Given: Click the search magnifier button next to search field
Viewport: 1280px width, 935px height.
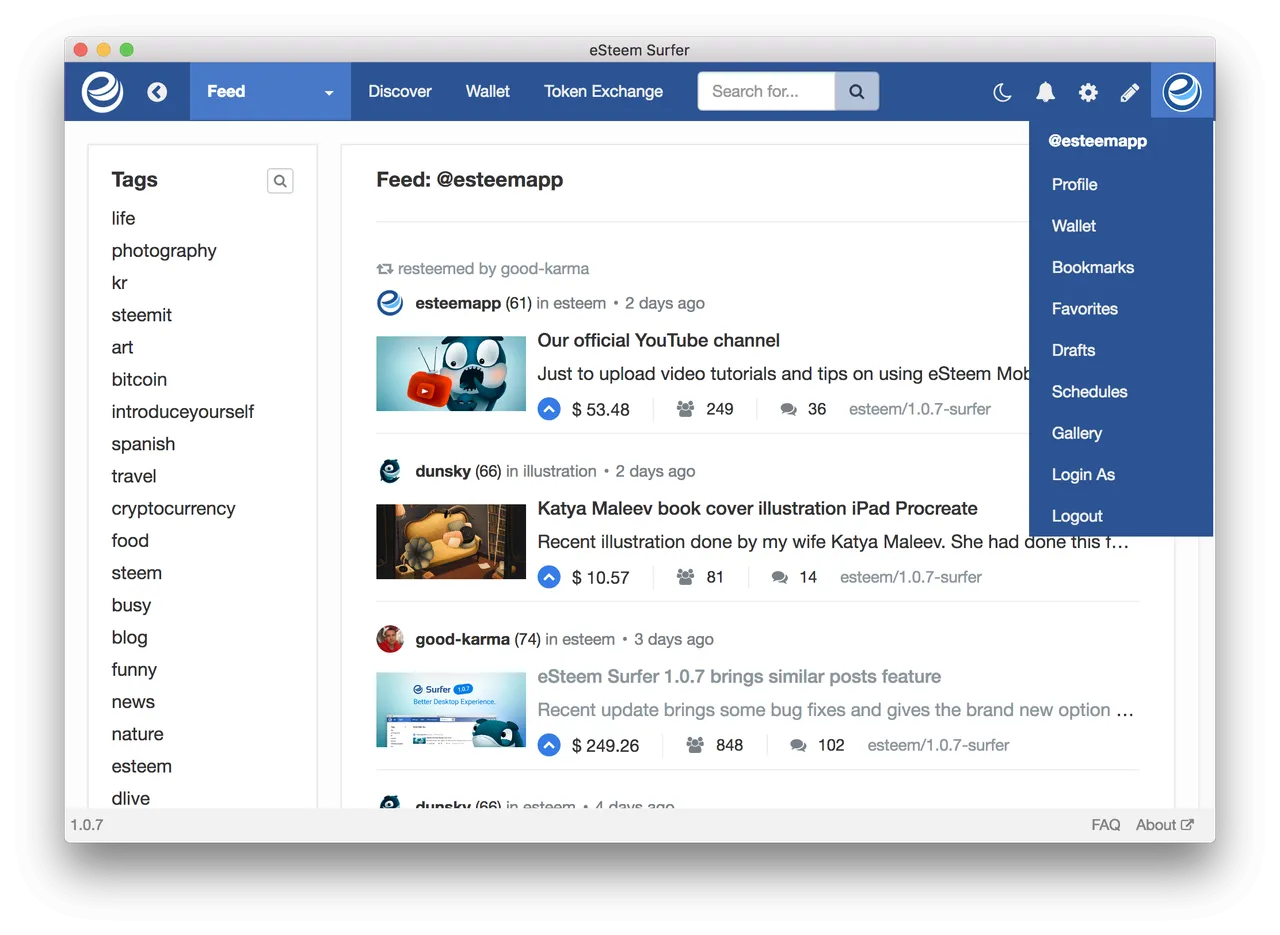Looking at the screenshot, I should pyautogui.click(x=857, y=91).
